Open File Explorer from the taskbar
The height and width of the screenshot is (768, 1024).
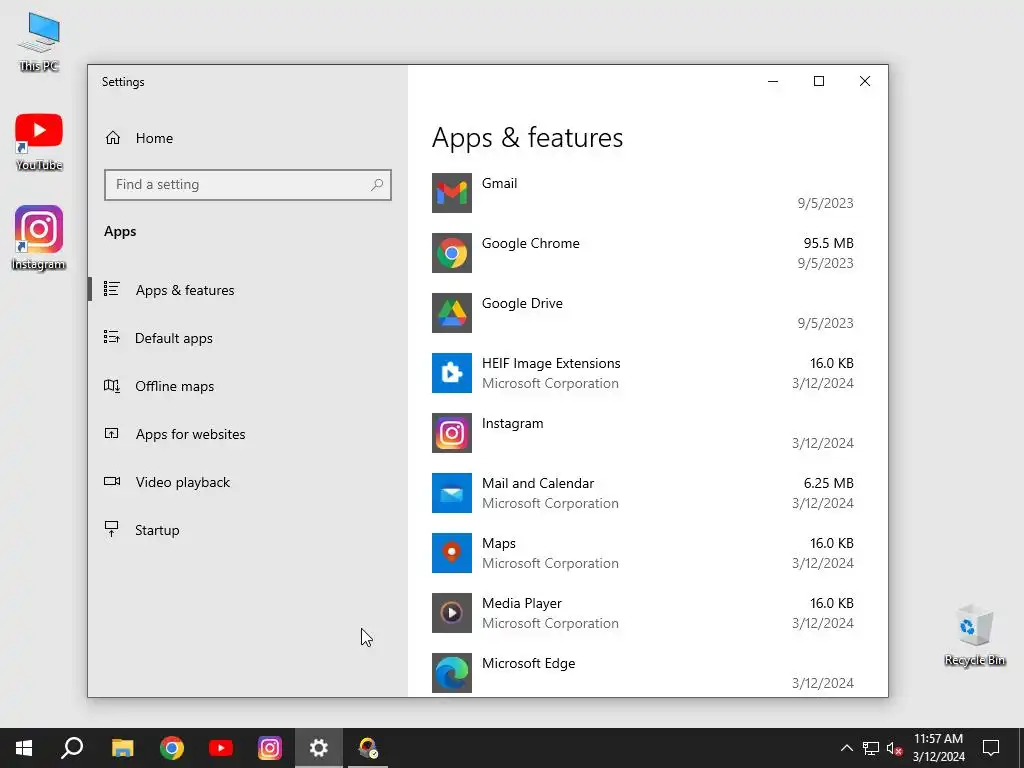[x=122, y=748]
